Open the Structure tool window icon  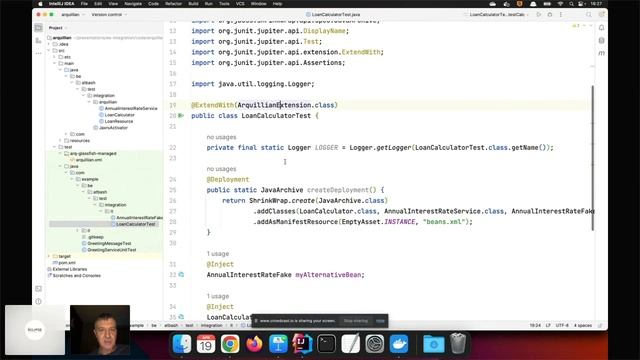[38, 40]
